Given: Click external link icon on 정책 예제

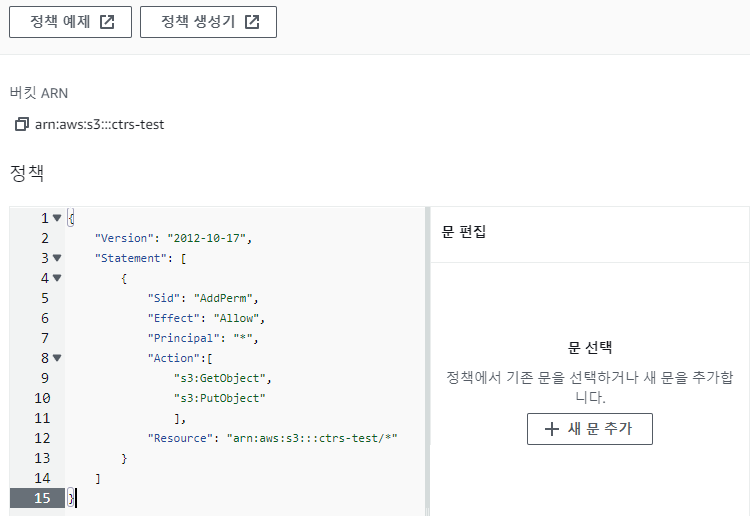Looking at the screenshot, I should pos(107,22).
